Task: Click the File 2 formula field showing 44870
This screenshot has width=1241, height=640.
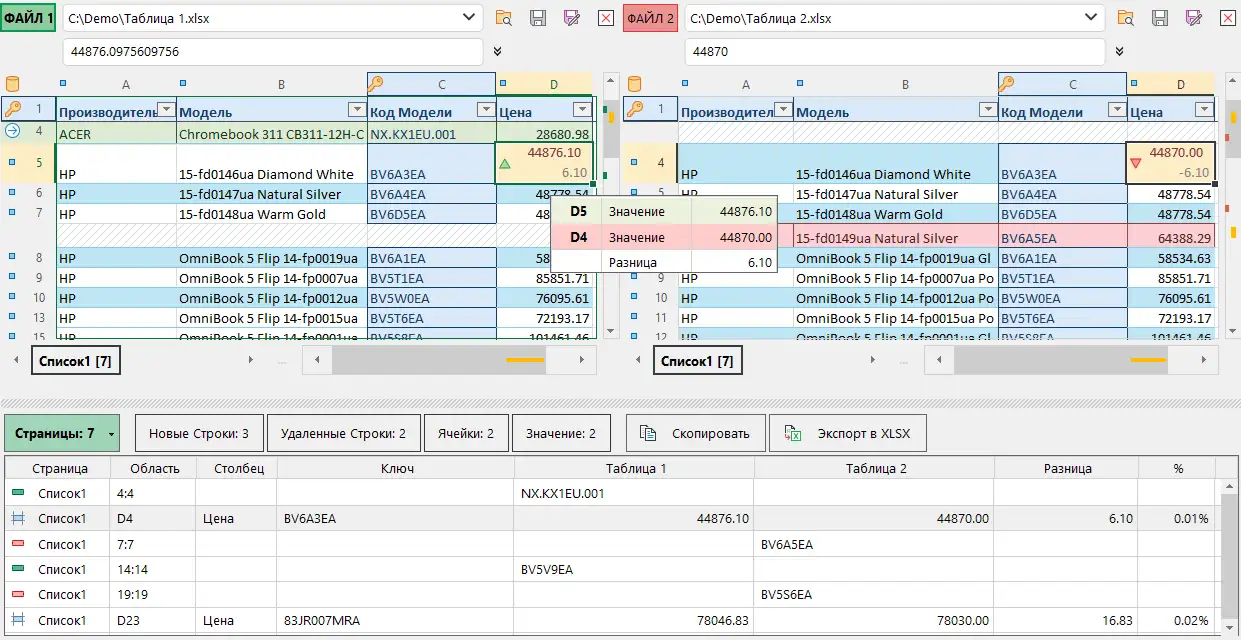Action: 895,51
